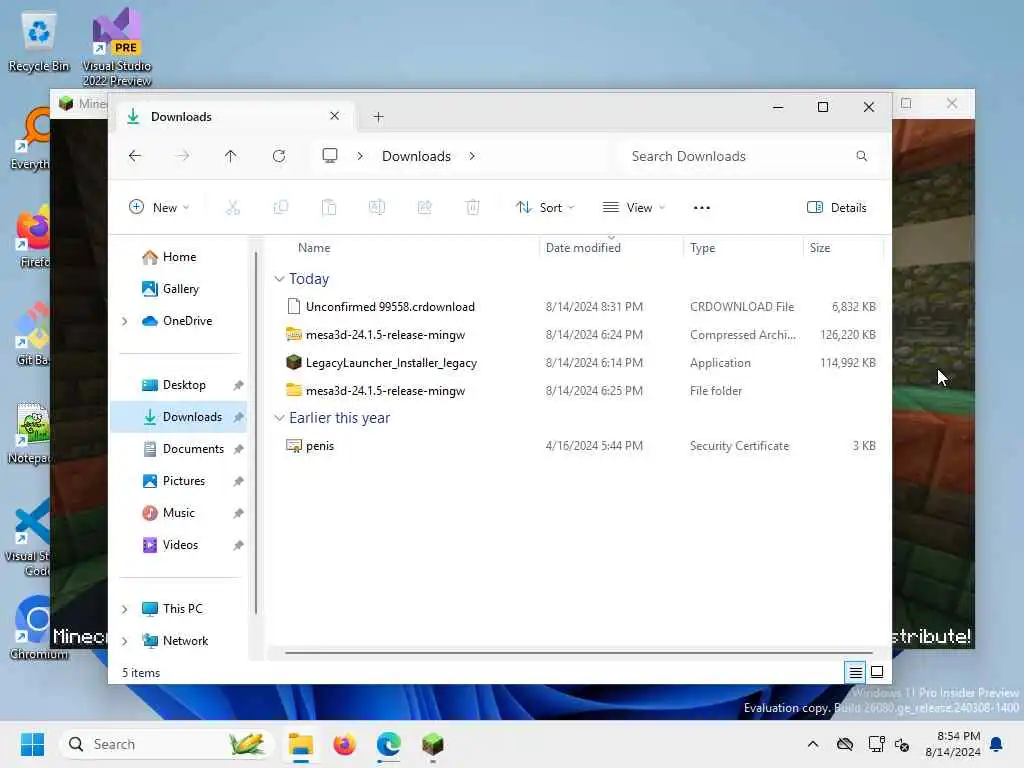Click the Windows Start button
Viewport: 1024px width, 768px height.
pos(32,744)
